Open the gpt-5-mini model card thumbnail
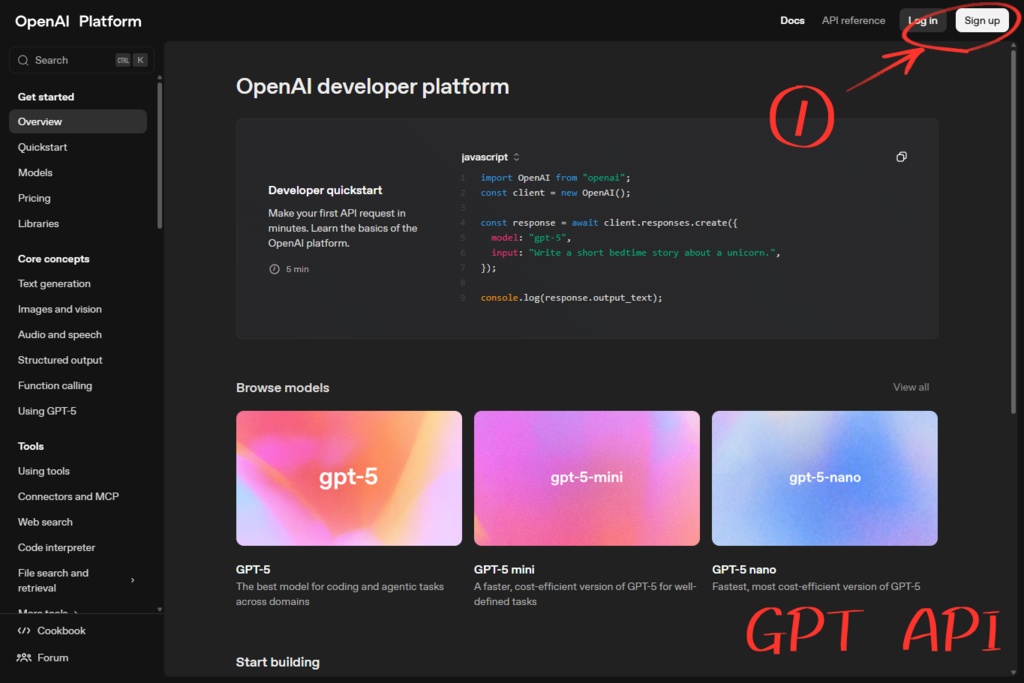 click(x=586, y=478)
